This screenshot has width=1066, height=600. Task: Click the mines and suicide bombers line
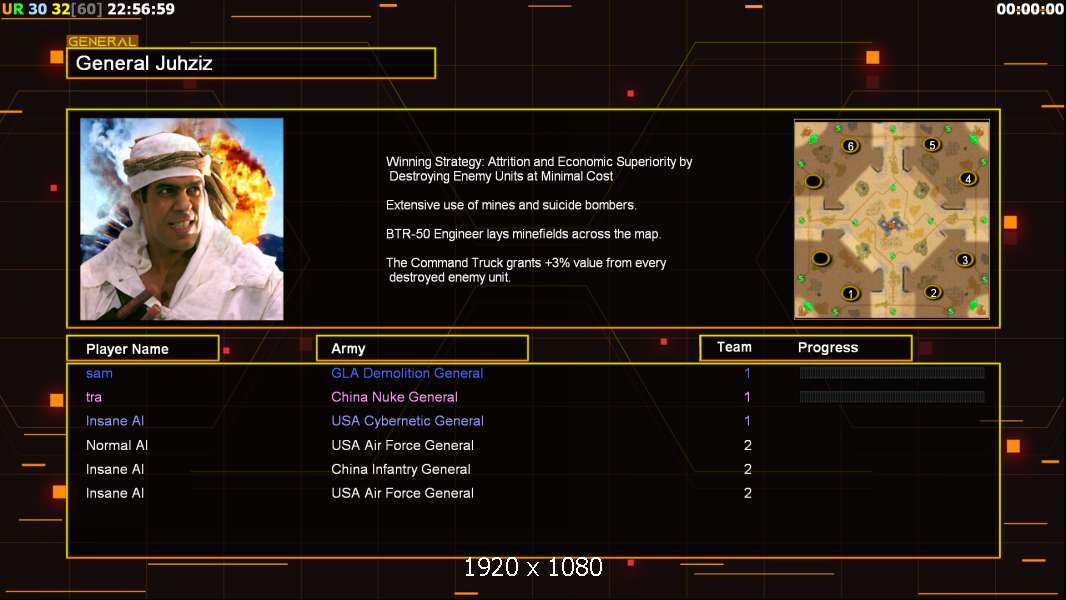(x=511, y=205)
